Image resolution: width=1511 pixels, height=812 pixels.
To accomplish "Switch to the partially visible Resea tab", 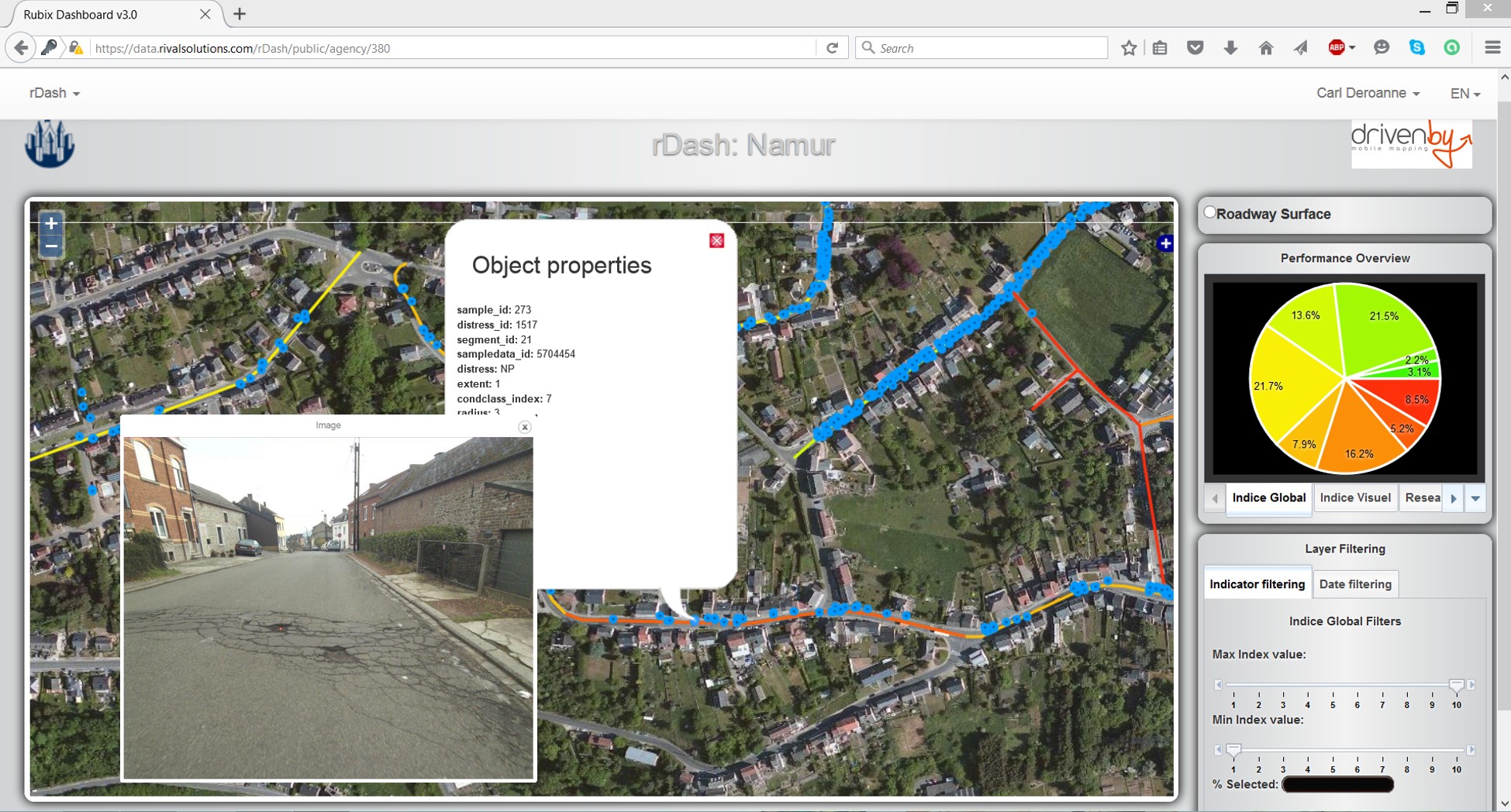I will 1422,497.
